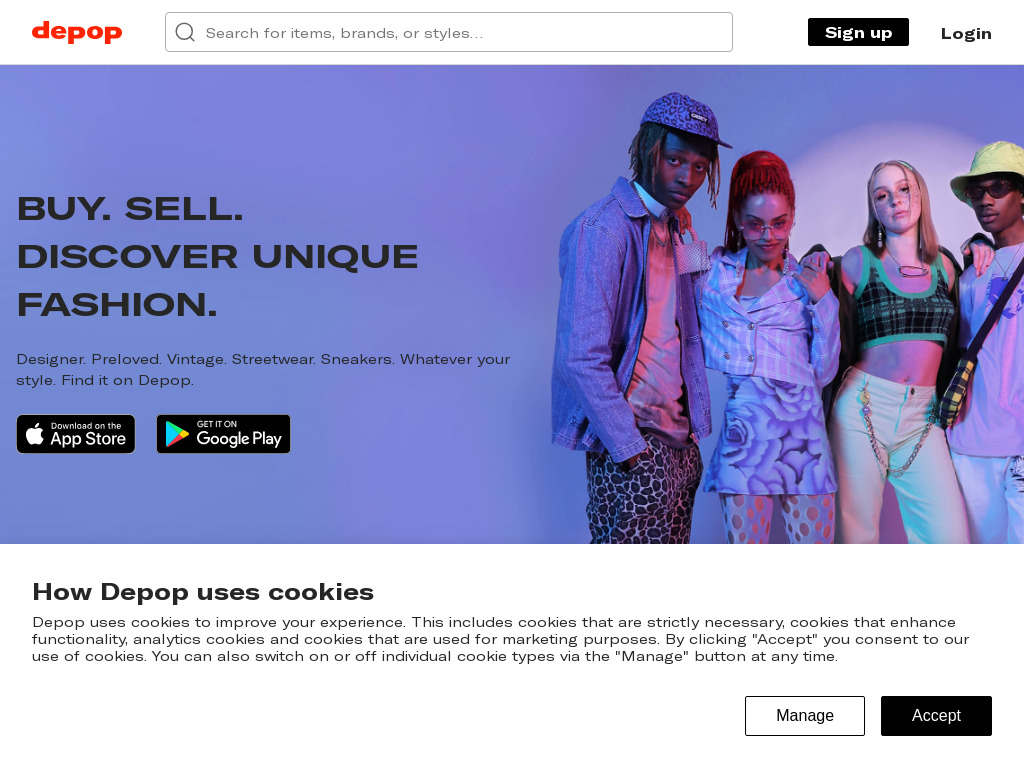1024x768 pixels.
Task: Open the Login link
Action: click(x=966, y=33)
